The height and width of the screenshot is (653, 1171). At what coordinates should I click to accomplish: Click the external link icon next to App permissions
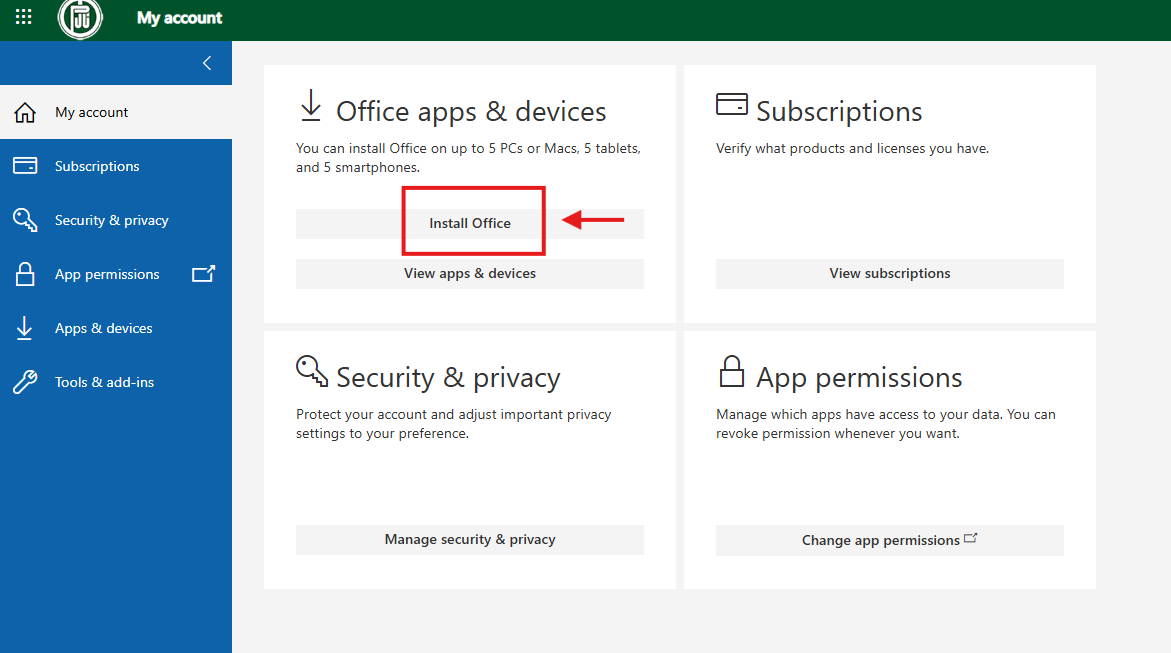pyautogui.click(x=203, y=273)
